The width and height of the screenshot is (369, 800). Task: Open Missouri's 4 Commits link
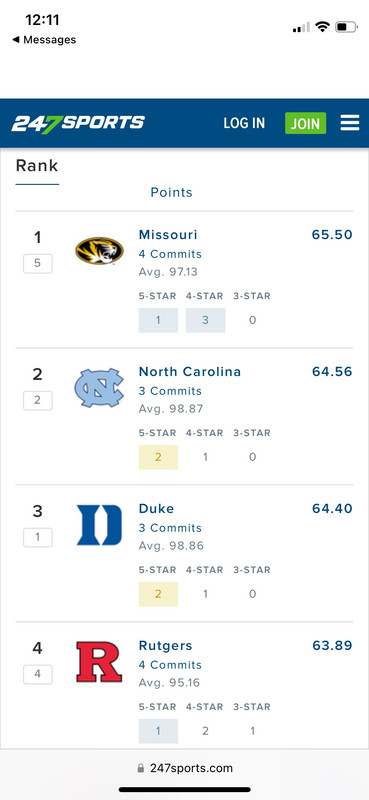pos(170,254)
